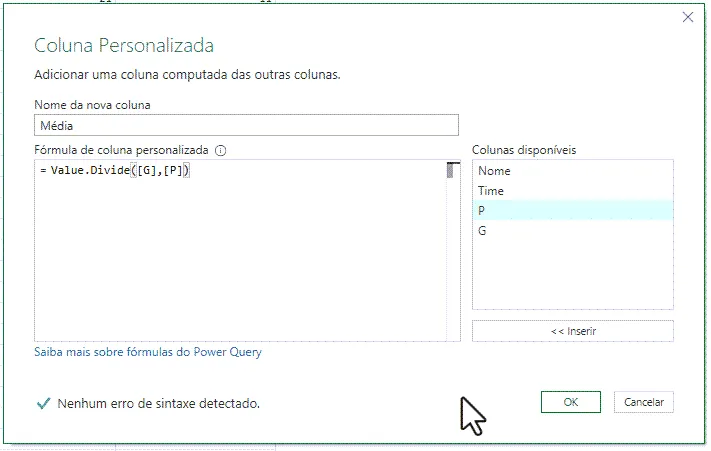Select G in available columns
This screenshot has height=451, width=711.
click(572, 231)
